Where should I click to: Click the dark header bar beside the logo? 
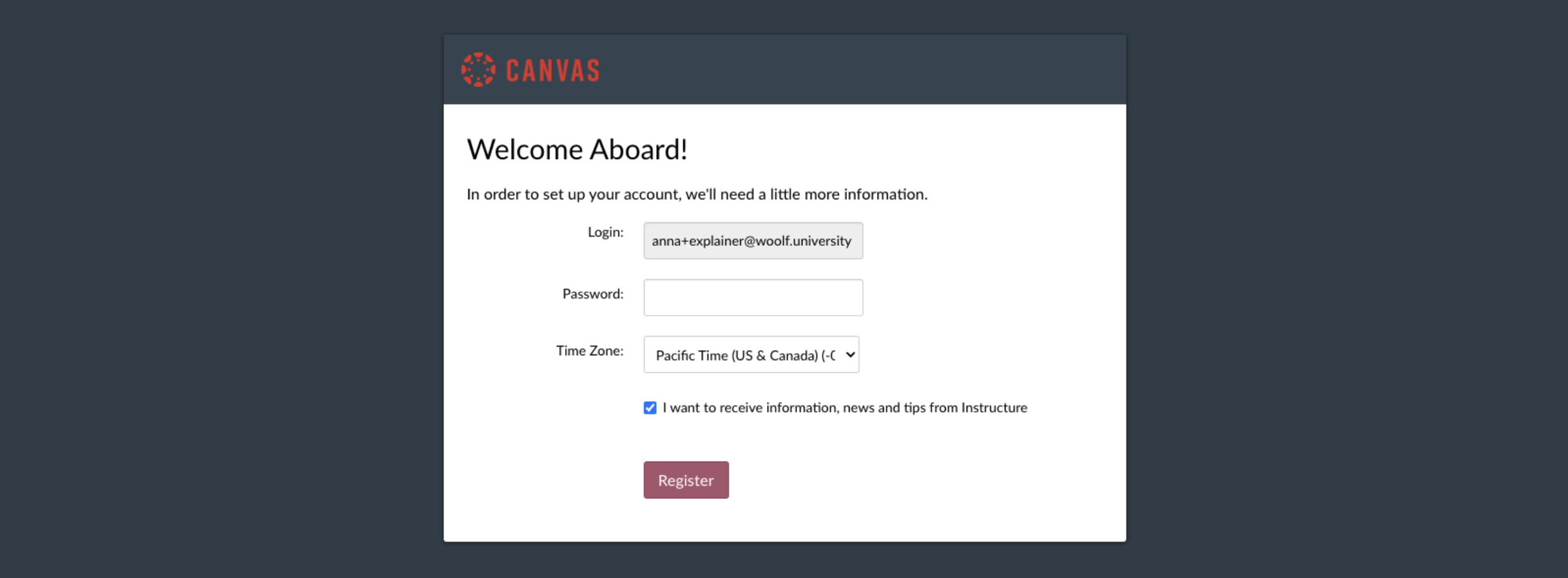(x=859, y=69)
